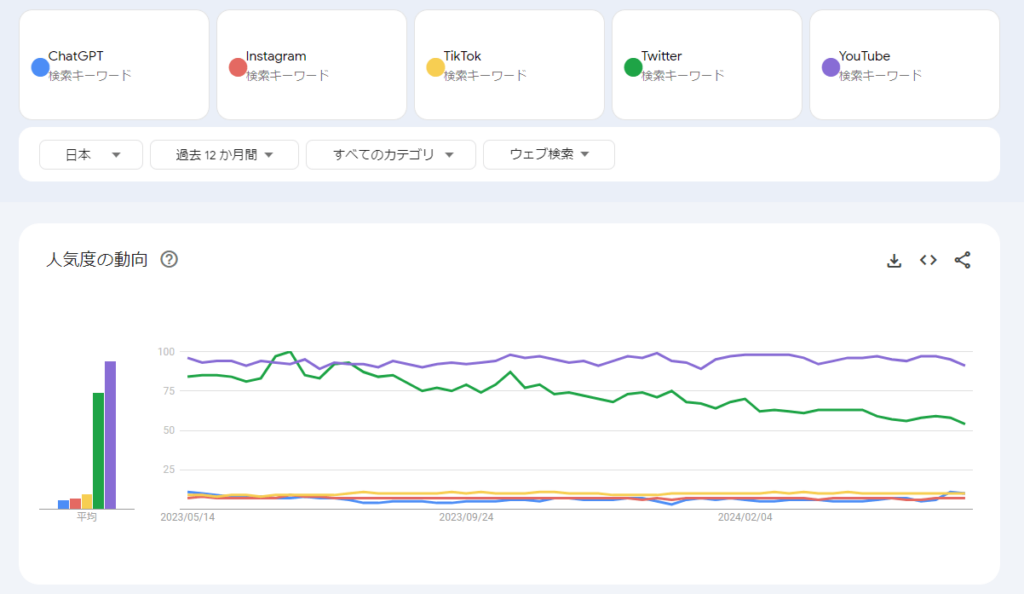Select the ChatGPT search term card
Screen dimensions: 1024x594
click(x=114, y=65)
